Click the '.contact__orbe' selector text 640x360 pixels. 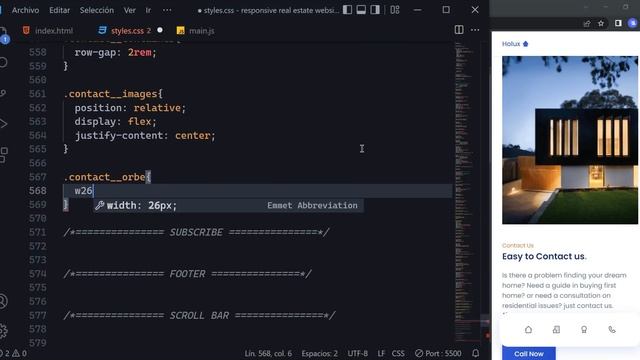tap(104, 177)
